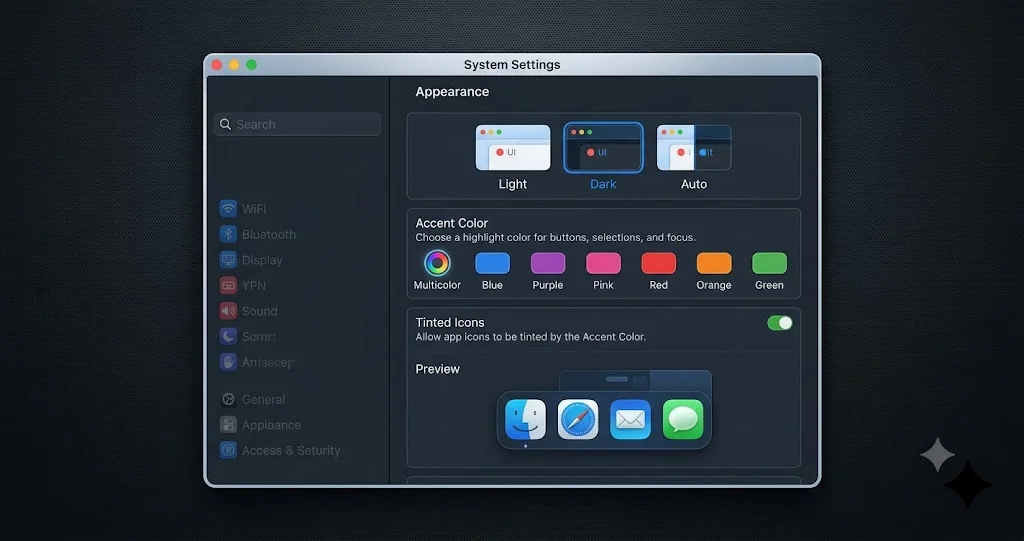
Task: Open the Bluetooth settings label
Action: pyautogui.click(x=269, y=235)
